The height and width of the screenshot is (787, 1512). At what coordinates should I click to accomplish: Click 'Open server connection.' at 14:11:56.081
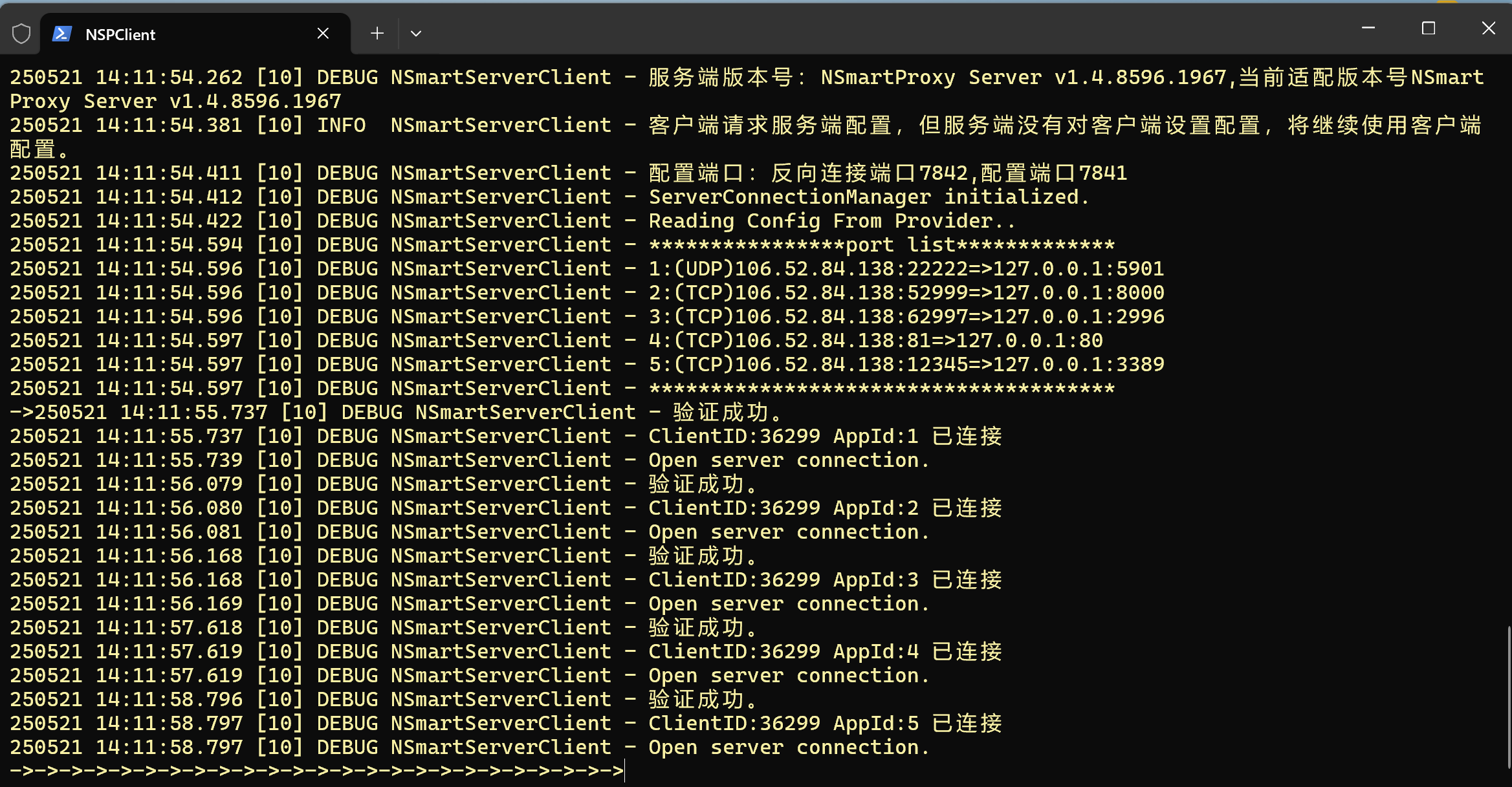(789, 532)
